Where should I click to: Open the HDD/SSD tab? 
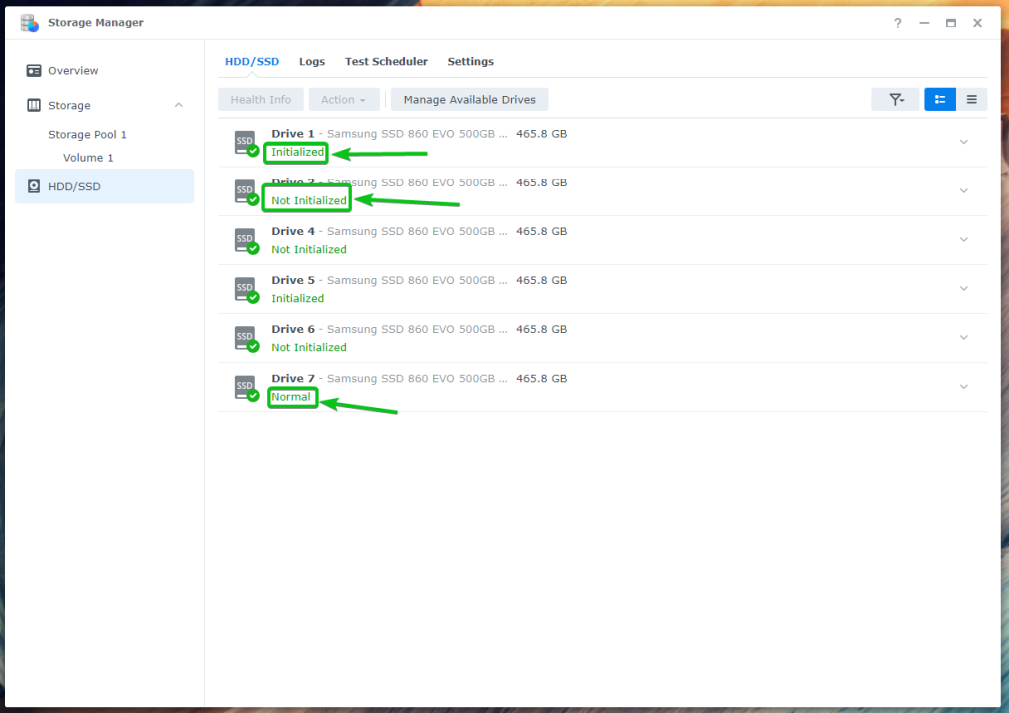click(x=252, y=62)
